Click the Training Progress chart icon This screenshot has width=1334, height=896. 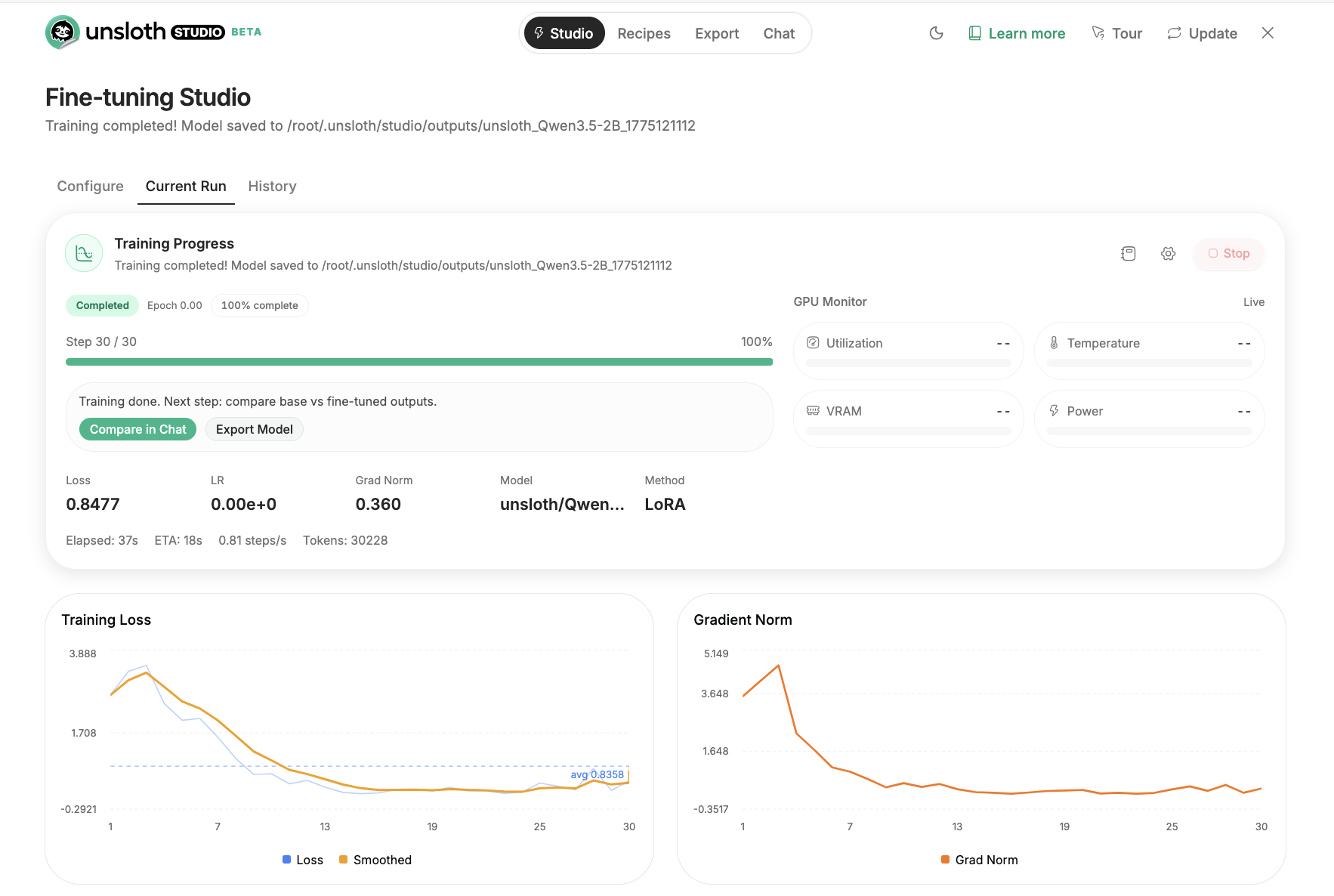point(84,253)
